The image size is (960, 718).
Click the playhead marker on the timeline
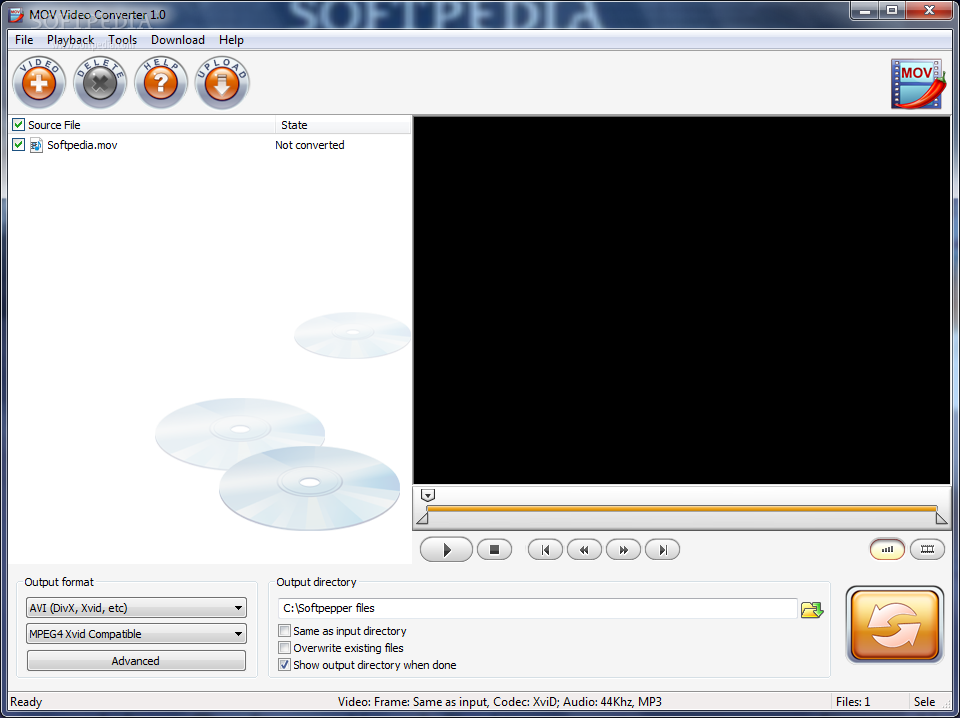tap(428, 495)
